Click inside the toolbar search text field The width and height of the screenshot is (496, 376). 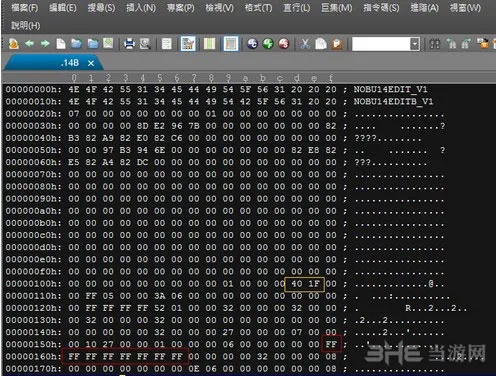[x=381, y=44]
